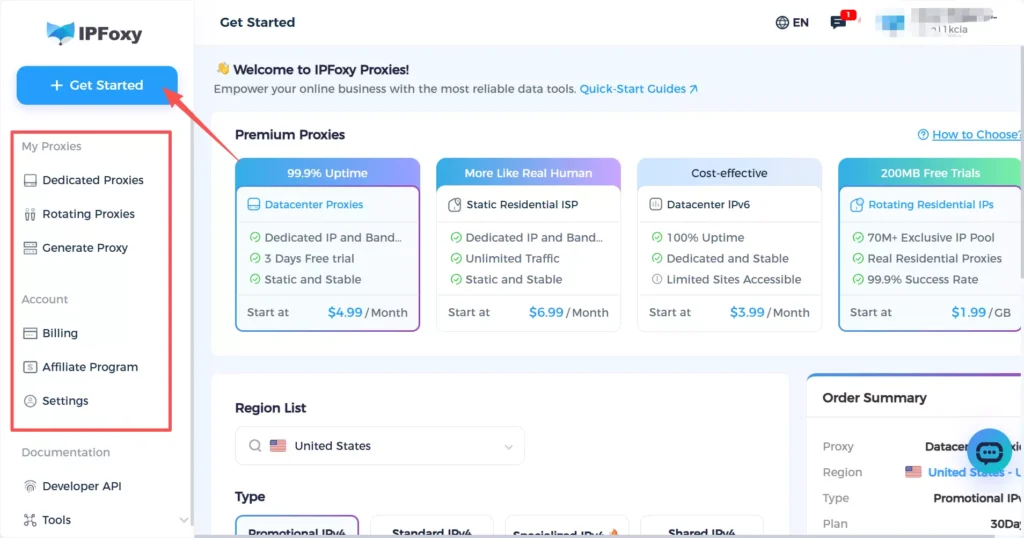Viewport: 1024px width, 538px height.
Task: Click the Generate Proxy sidebar icon
Action: (30, 248)
